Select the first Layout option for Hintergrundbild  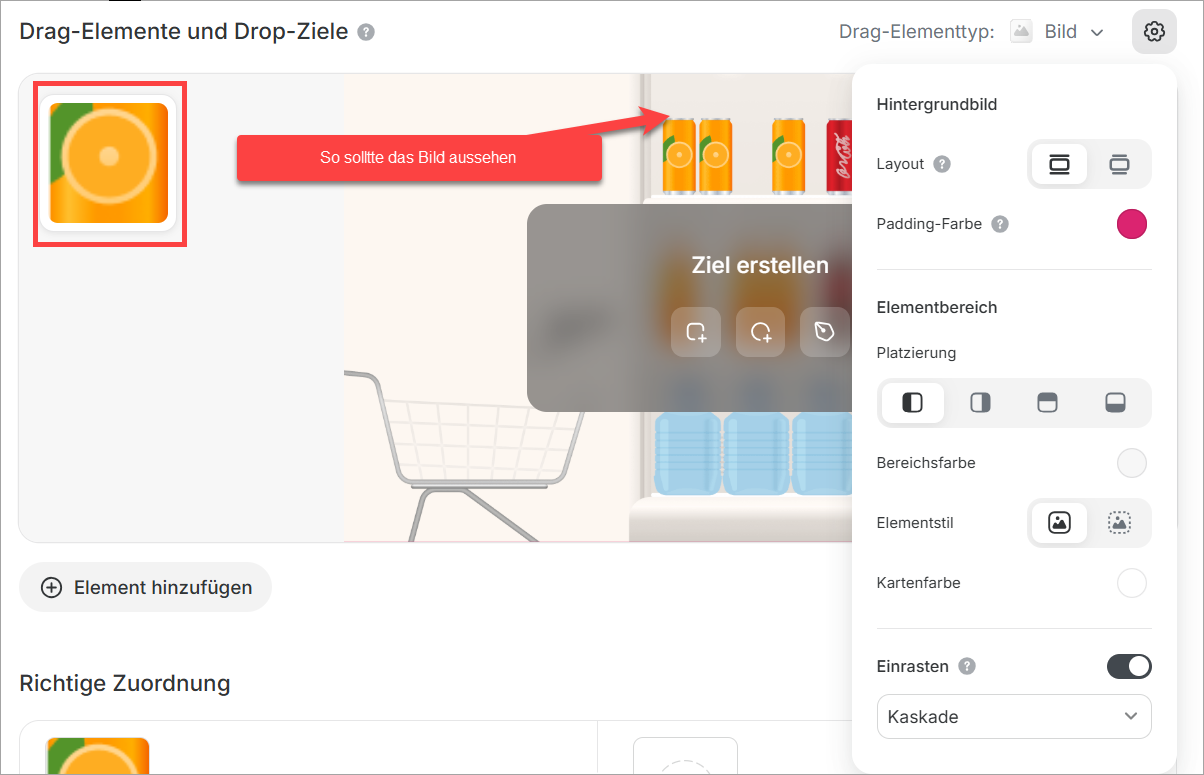[x=1059, y=164]
